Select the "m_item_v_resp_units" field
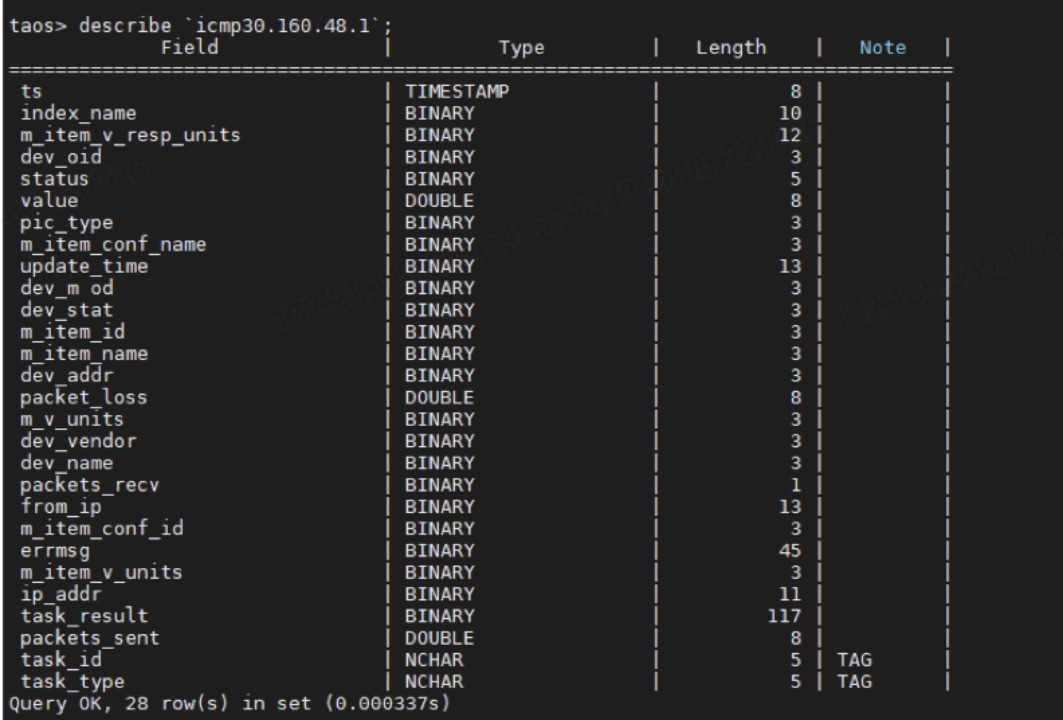Screen dimensions: 1063x720 tap(130, 135)
